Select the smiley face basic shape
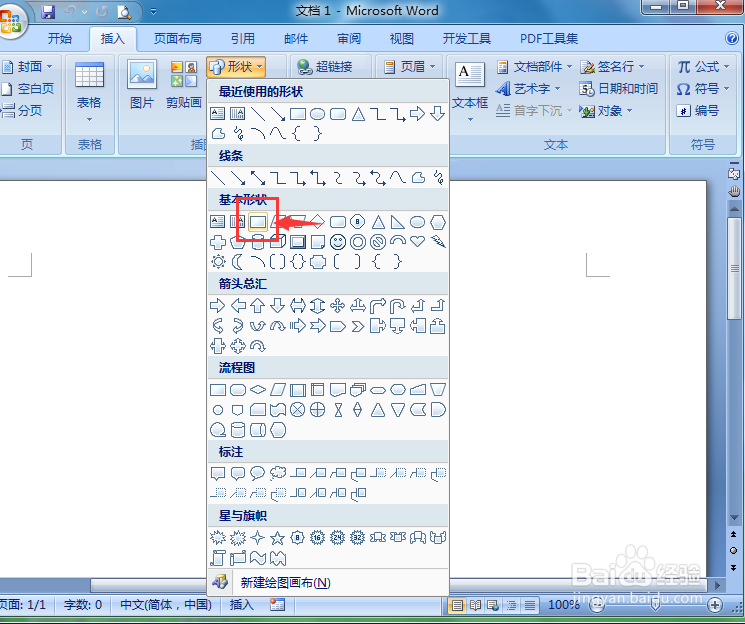Image resolution: width=745 pixels, height=624 pixels. click(338, 242)
